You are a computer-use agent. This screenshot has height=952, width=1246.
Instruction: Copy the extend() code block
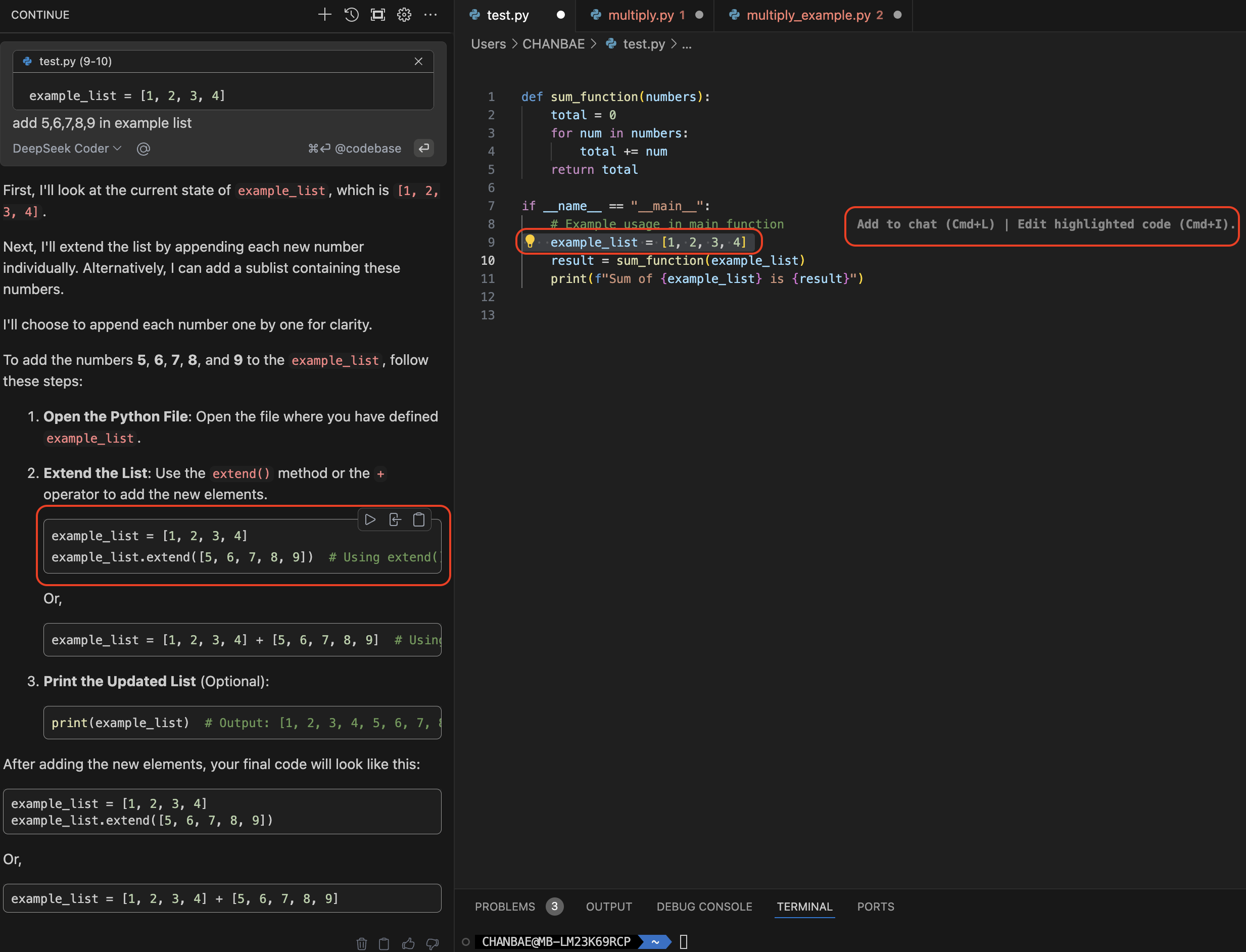click(419, 519)
